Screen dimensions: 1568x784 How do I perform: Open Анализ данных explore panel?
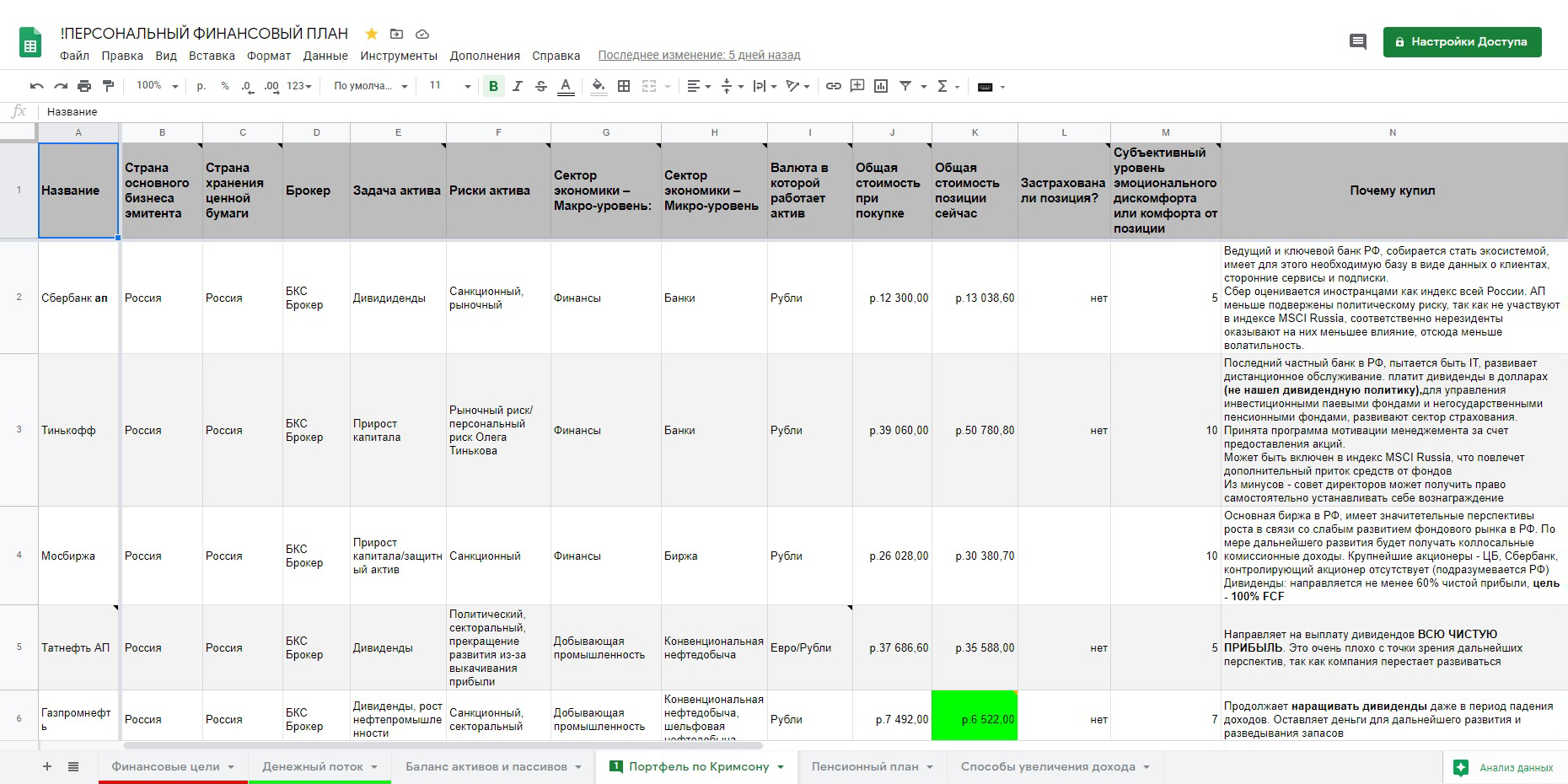pyautogui.click(x=1505, y=767)
